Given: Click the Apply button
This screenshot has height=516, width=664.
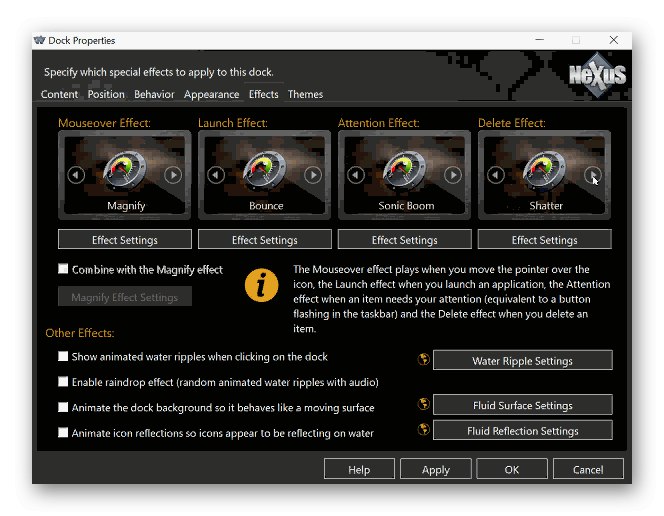Looking at the screenshot, I should pyautogui.click(x=436, y=469).
